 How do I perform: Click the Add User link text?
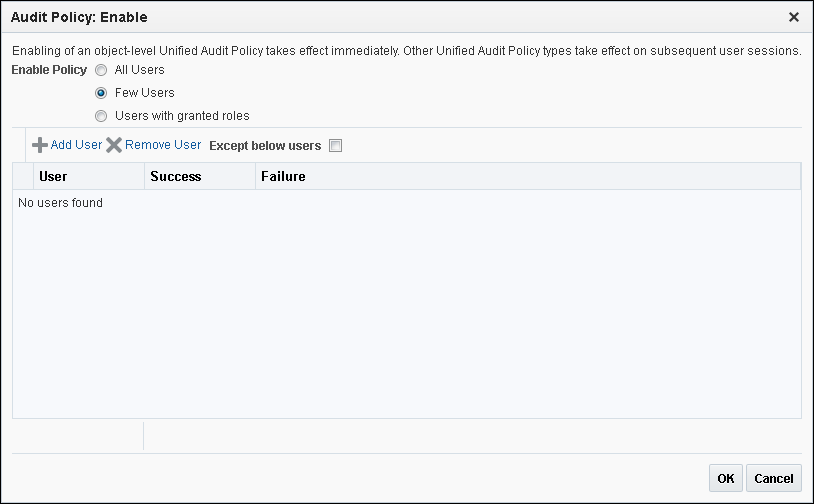pyautogui.click(x=76, y=145)
